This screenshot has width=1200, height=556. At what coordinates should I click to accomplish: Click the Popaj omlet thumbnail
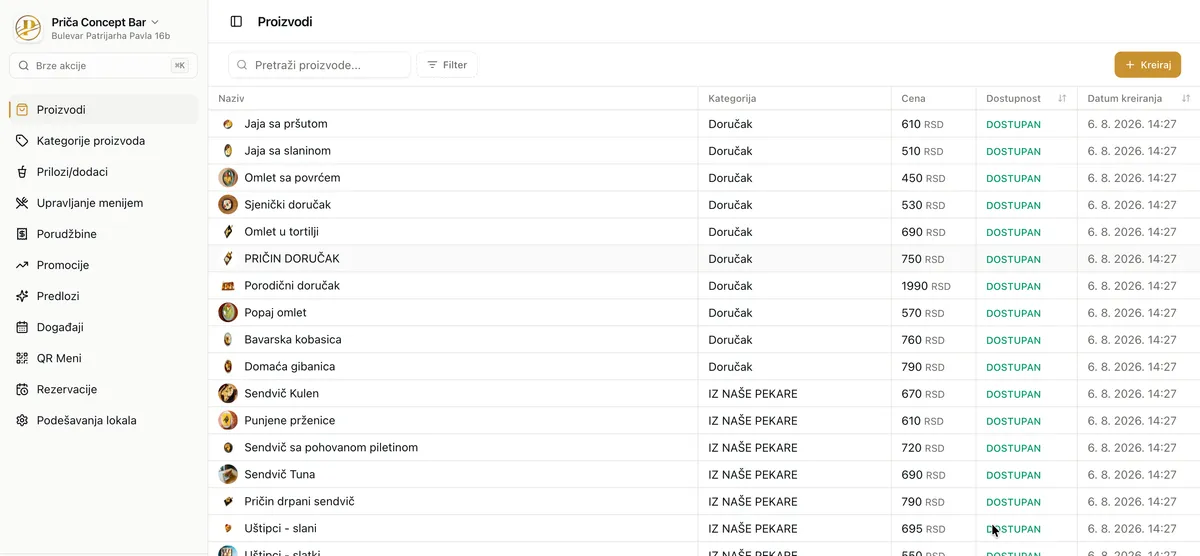pyautogui.click(x=228, y=313)
